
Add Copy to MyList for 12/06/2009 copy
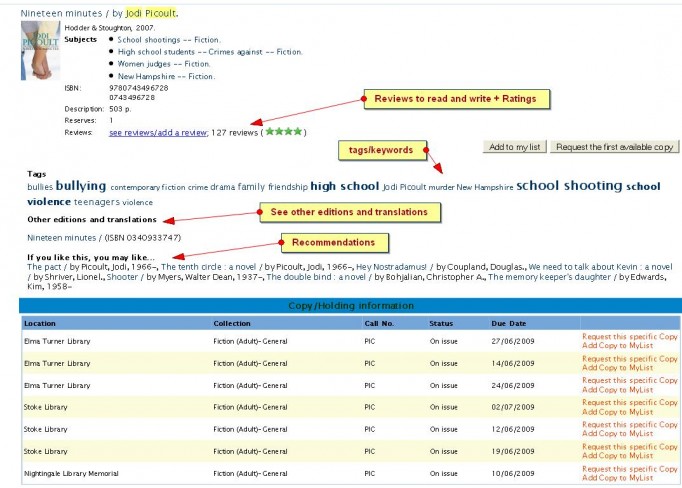click(617, 433)
